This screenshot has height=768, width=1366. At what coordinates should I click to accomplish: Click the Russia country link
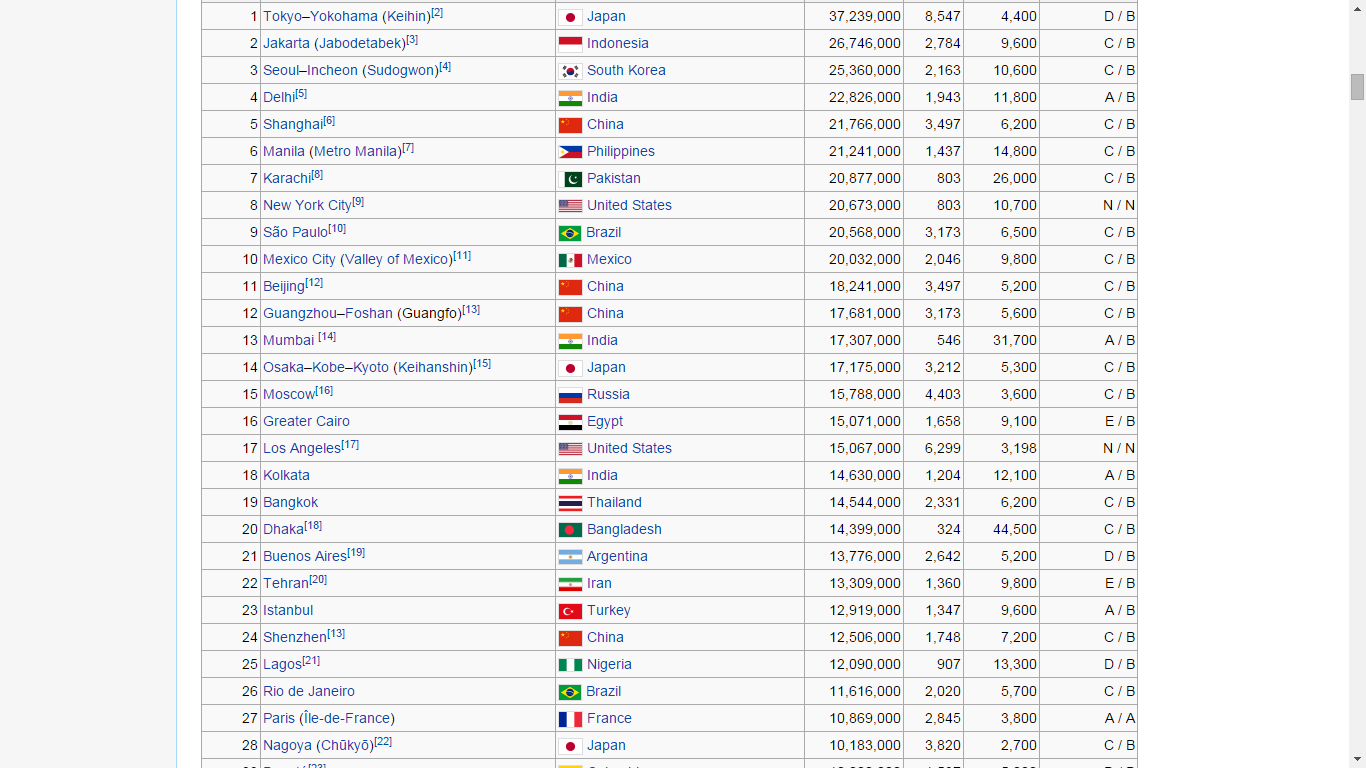pos(608,395)
